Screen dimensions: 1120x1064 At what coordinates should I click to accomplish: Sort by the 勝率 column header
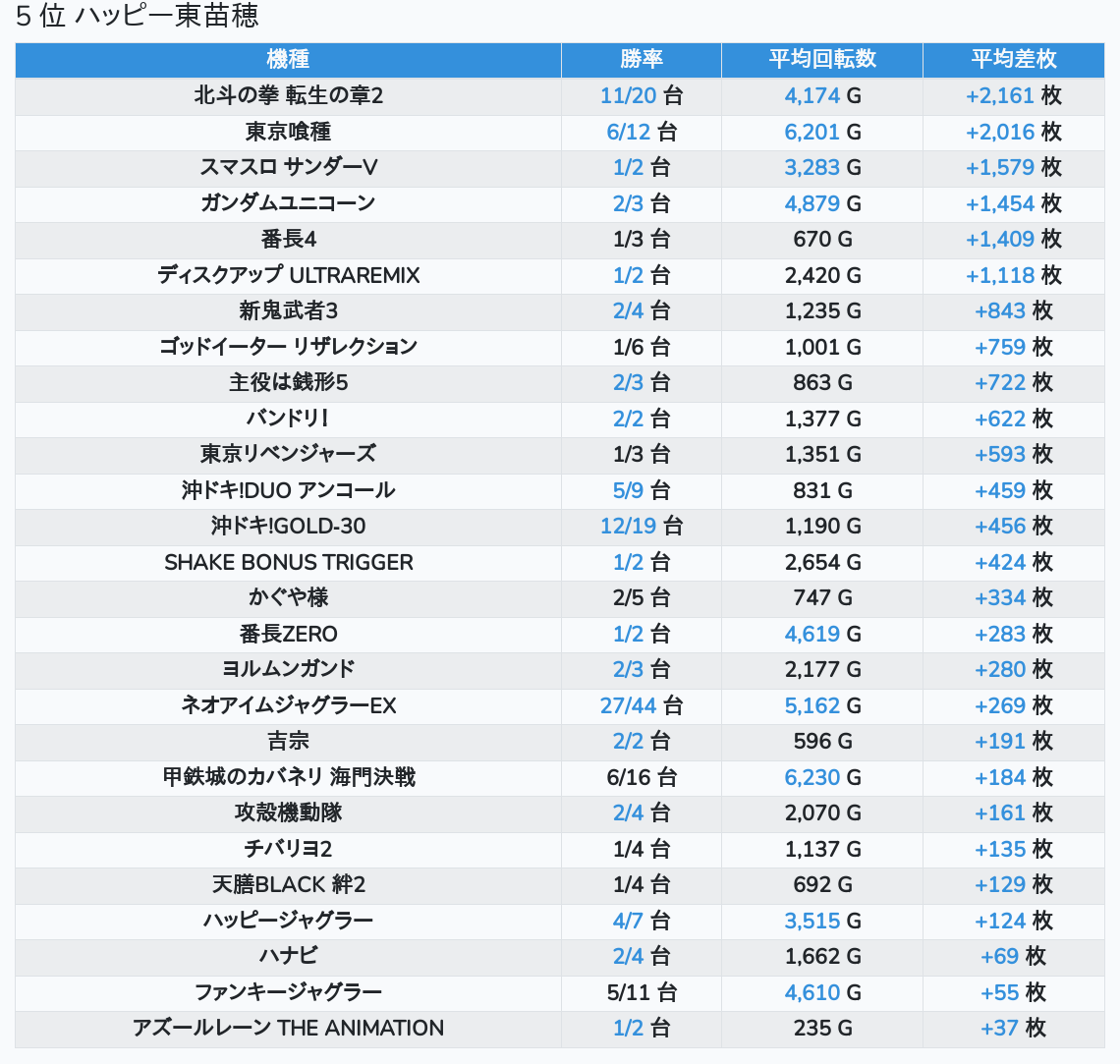click(x=641, y=60)
